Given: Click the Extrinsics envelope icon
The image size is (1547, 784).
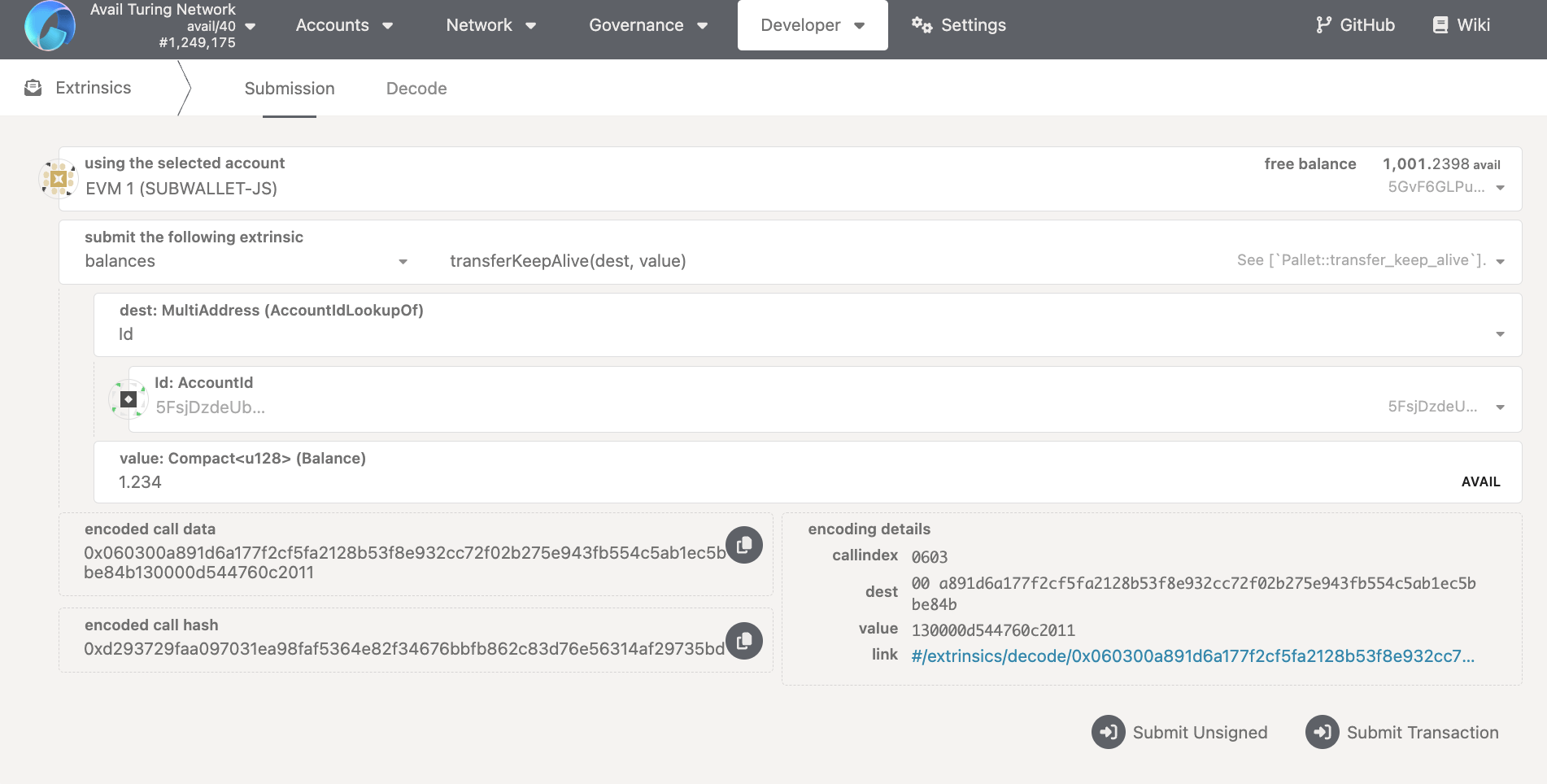Looking at the screenshot, I should click(x=33, y=88).
